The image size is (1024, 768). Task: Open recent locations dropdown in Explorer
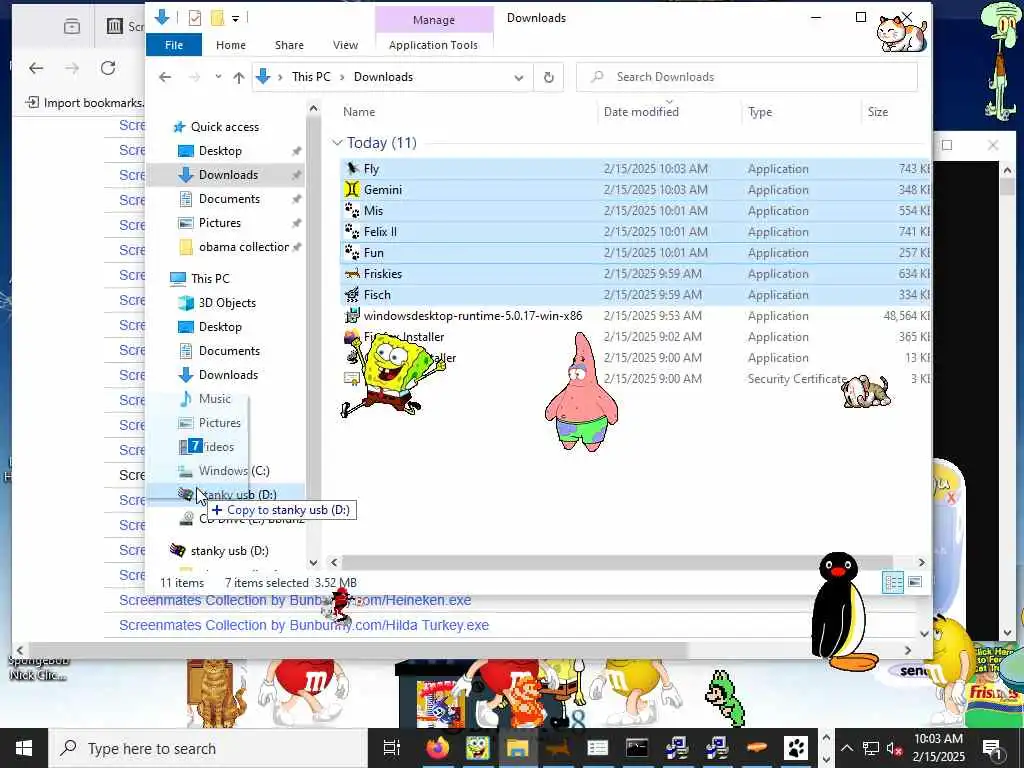pos(218,77)
